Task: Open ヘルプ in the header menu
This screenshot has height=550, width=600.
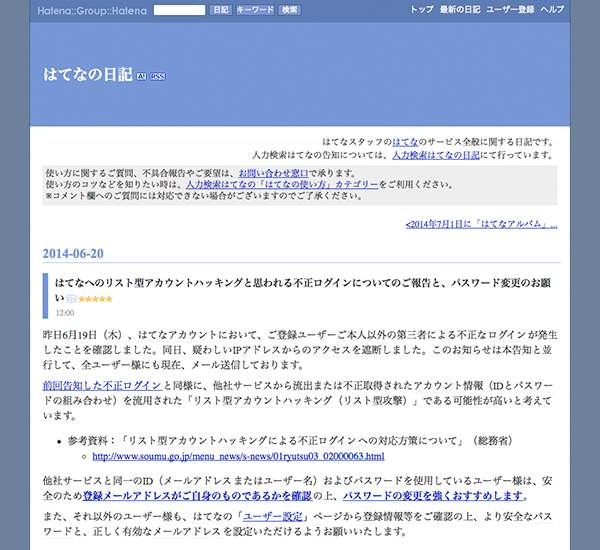Action: click(x=552, y=10)
